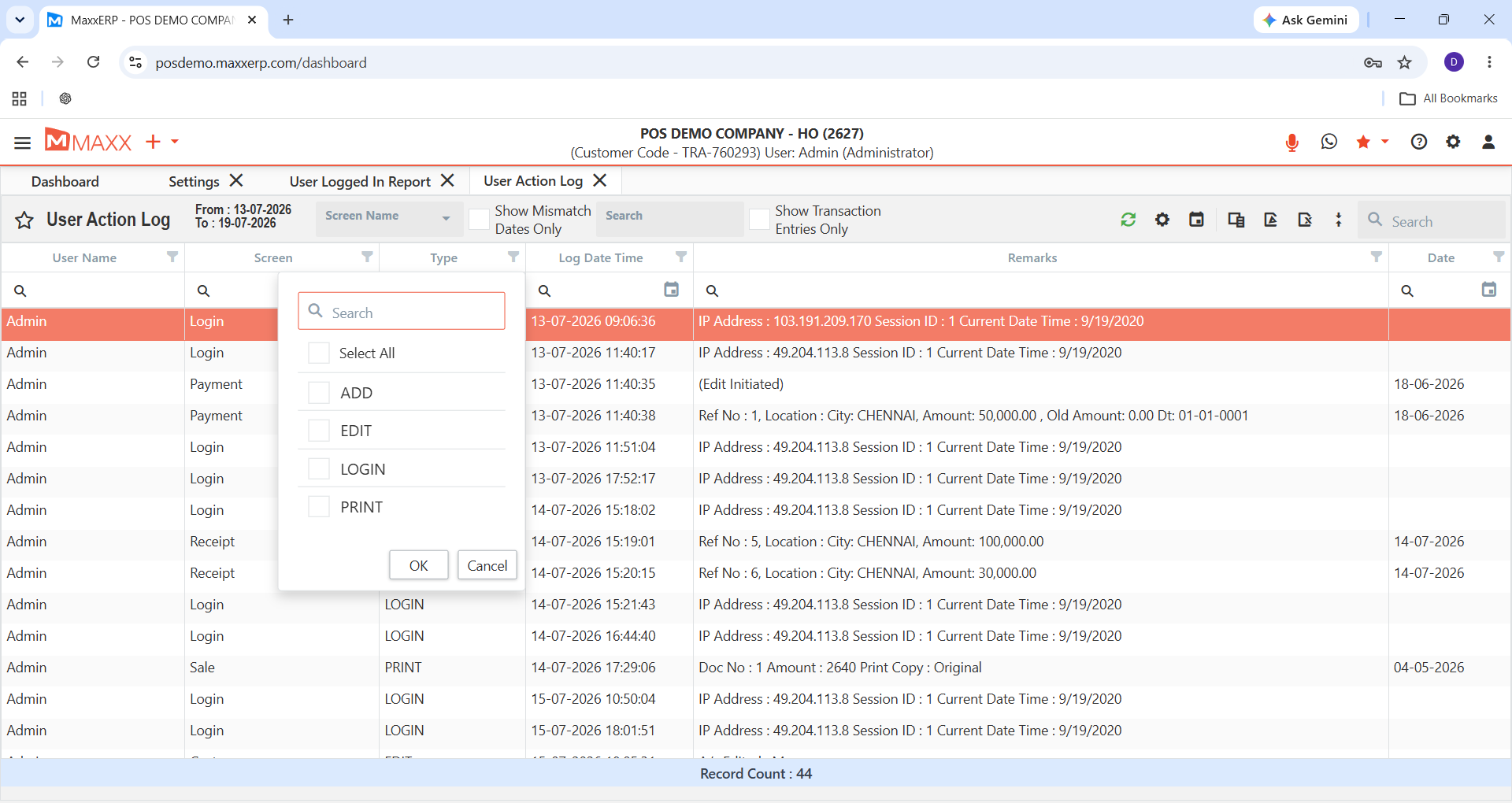The height and width of the screenshot is (803, 1512).
Task: Click the screen layout icon beside calendar
Action: click(x=1236, y=220)
